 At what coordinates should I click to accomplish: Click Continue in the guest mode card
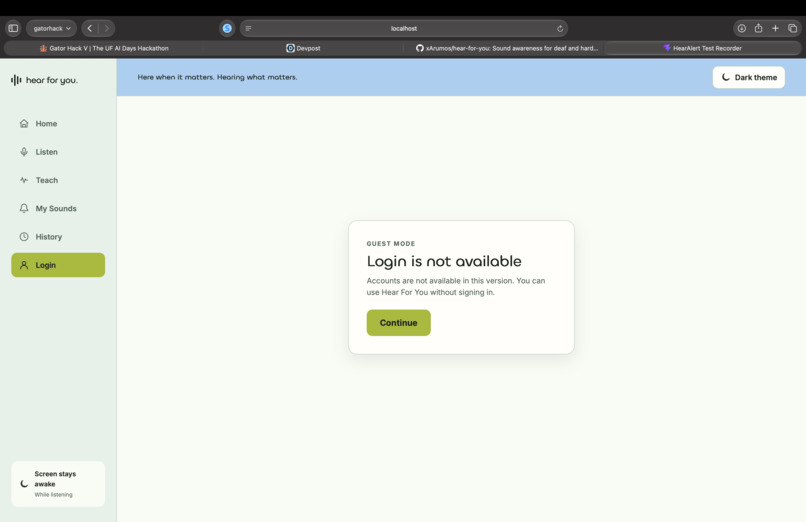pyautogui.click(x=398, y=323)
